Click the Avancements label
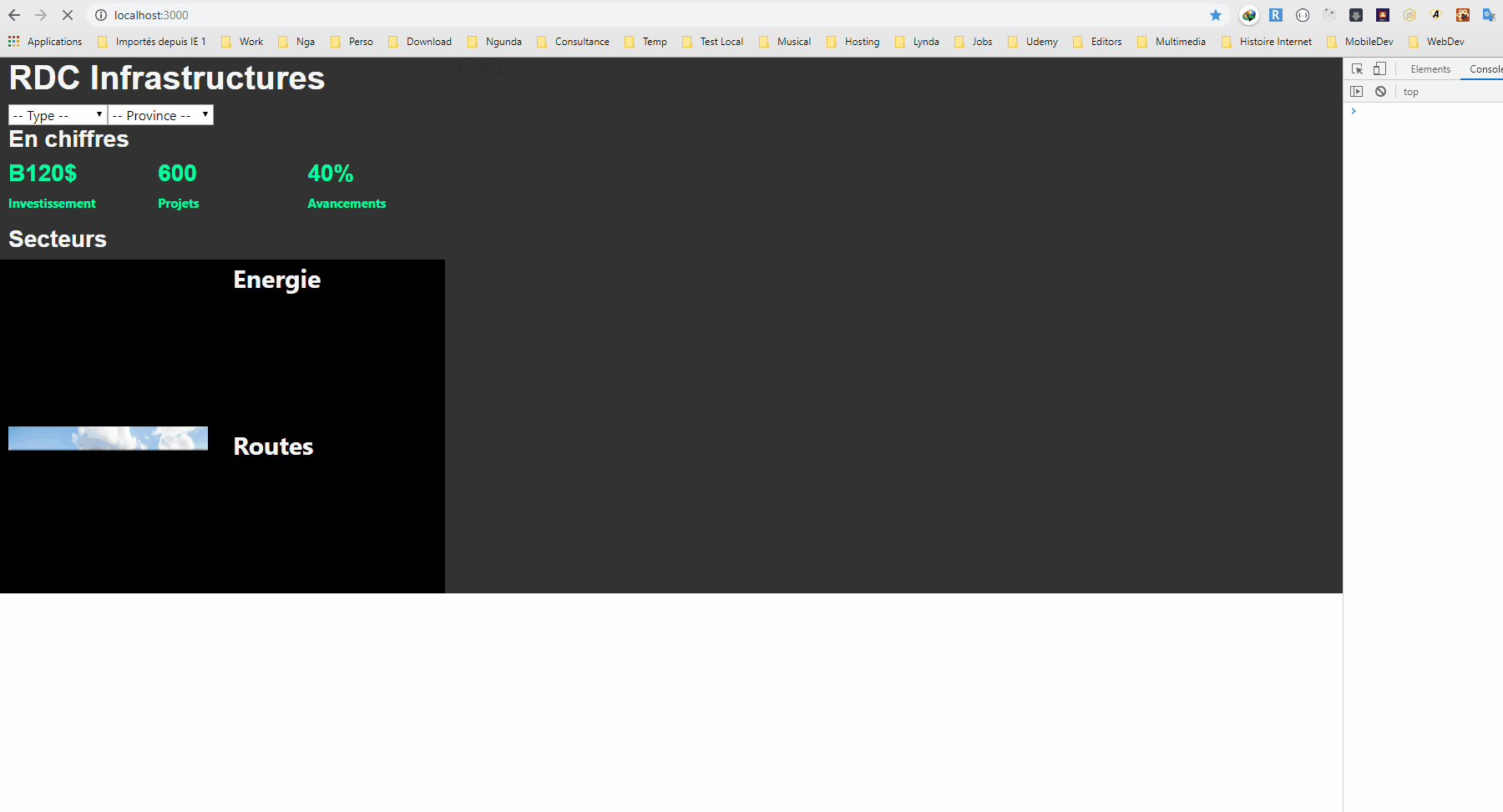Viewport: 1503px width, 812px height. coord(347,204)
